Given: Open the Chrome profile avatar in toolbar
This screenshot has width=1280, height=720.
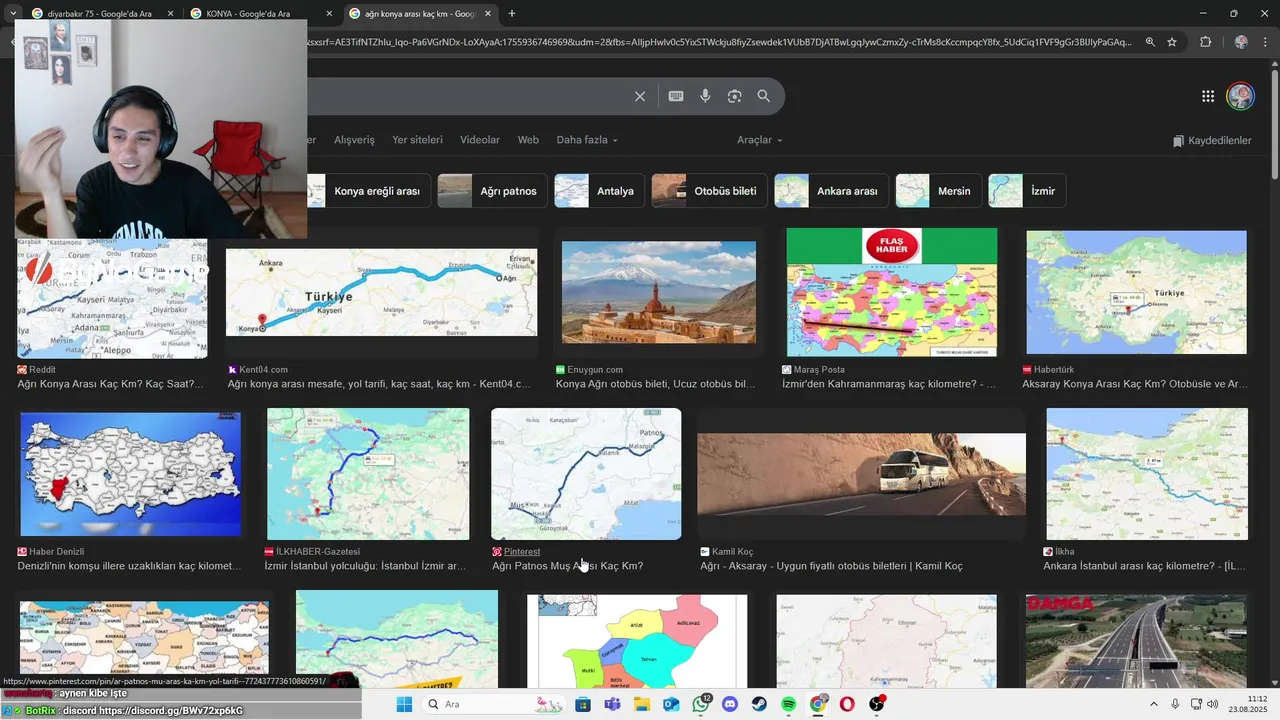Looking at the screenshot, I should [1241, 42].
